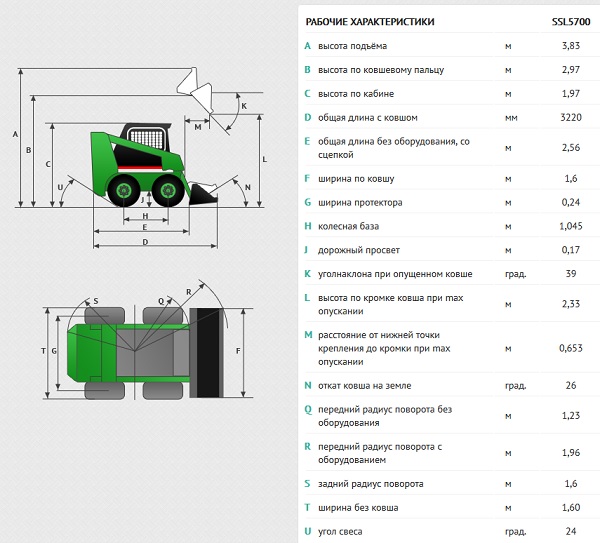Select 'высота по кромке ковша при max опускании'
The image size is (600, 543).
point(391,304)
